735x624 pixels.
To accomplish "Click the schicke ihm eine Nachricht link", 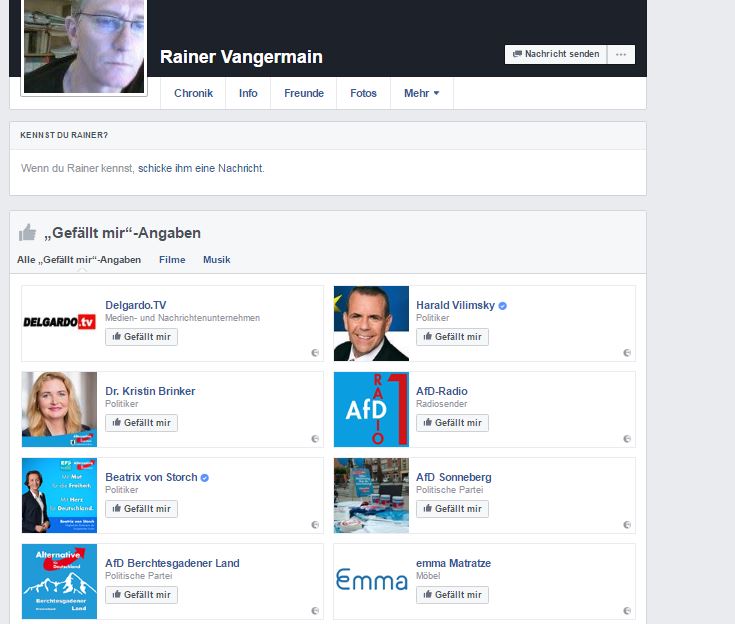I will (201, 168).
